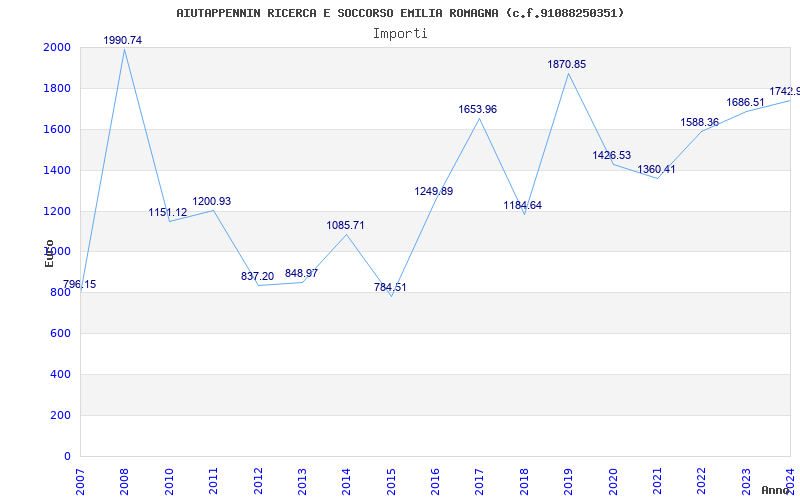Click the 837.20 data label
Screen dimensions: 800x500
click(258, 277)
